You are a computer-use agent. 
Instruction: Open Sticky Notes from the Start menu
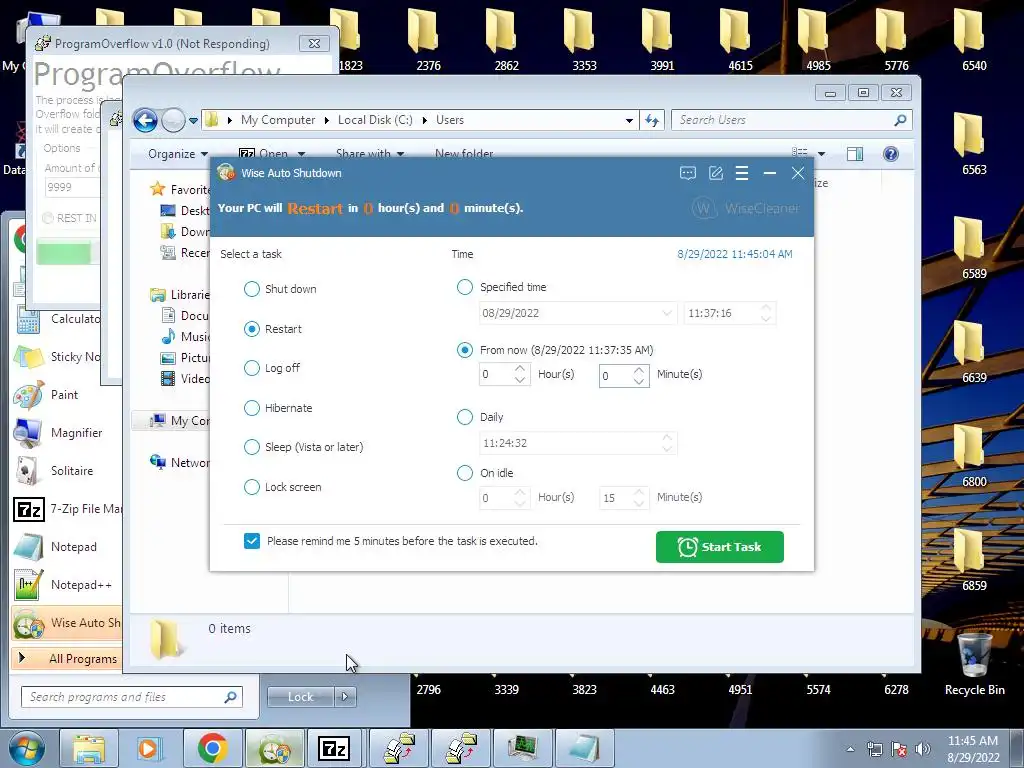(65, 357)
